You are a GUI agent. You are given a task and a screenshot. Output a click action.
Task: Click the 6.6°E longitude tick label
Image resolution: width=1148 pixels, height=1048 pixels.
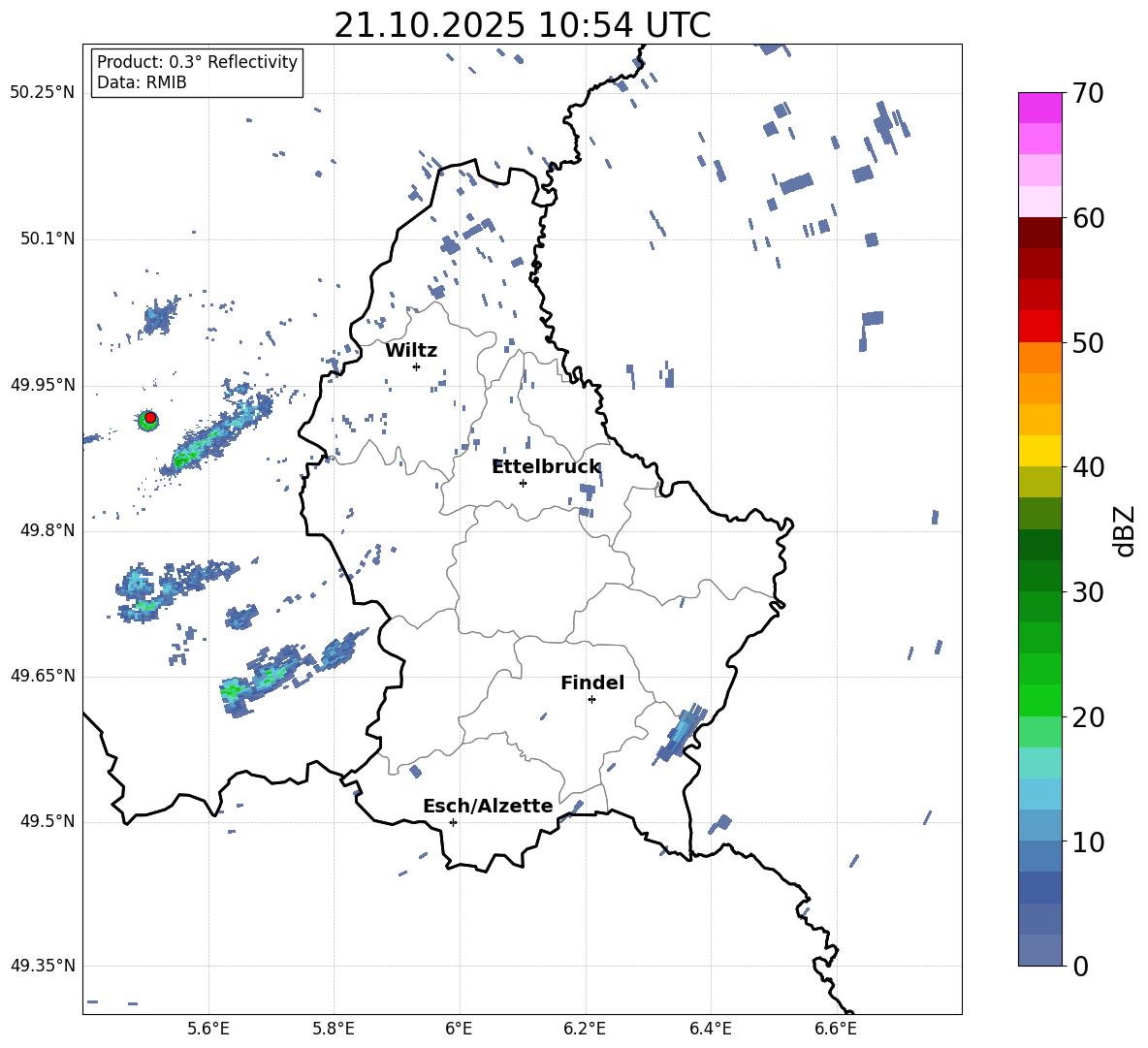coord(836,1029)
